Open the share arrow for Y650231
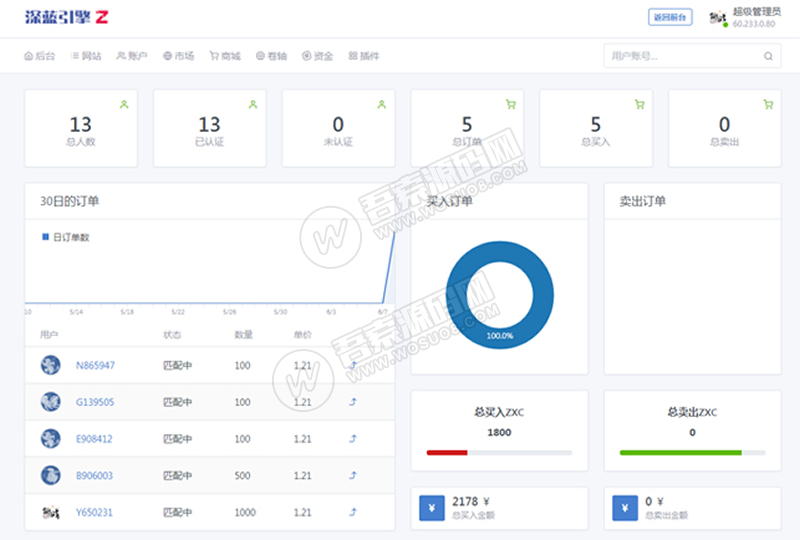The height and width of the screenshot is (540, 800). pos(353,512)
